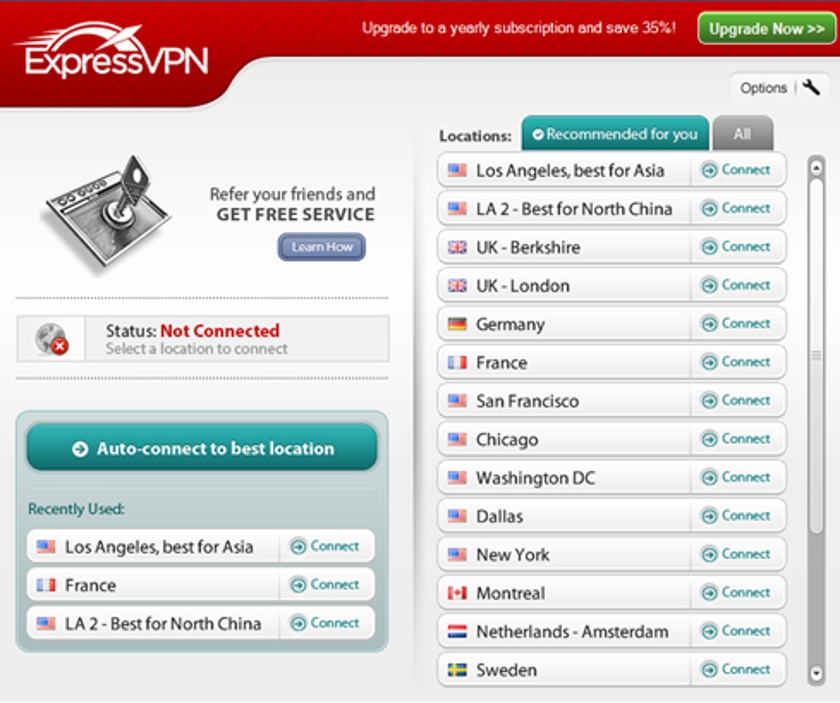Click UK flag beside UK - Berkshire
The width and height of the screenshot is (840, 703).
[x=457, y=247]
